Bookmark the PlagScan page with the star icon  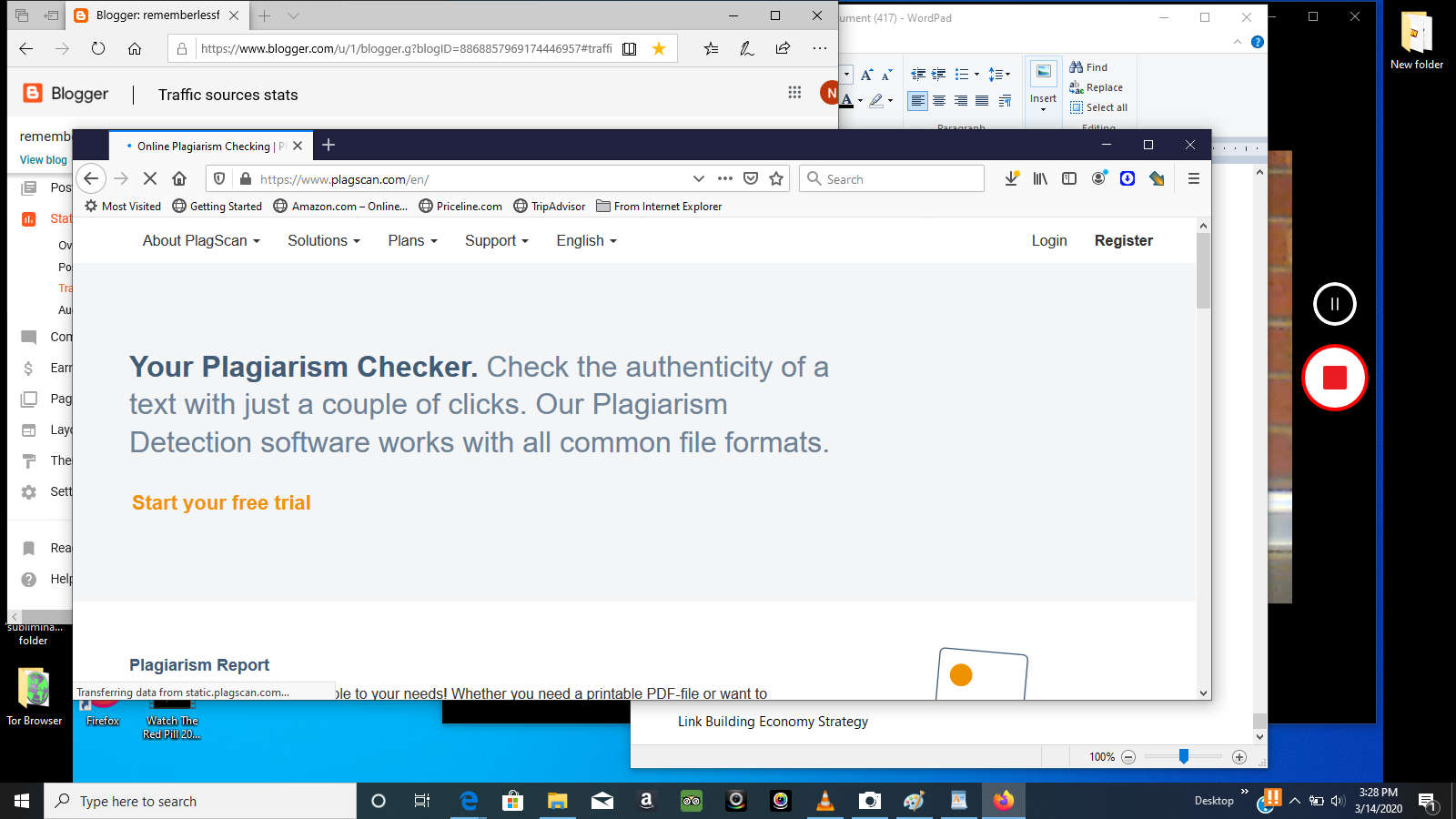(776, 178)
